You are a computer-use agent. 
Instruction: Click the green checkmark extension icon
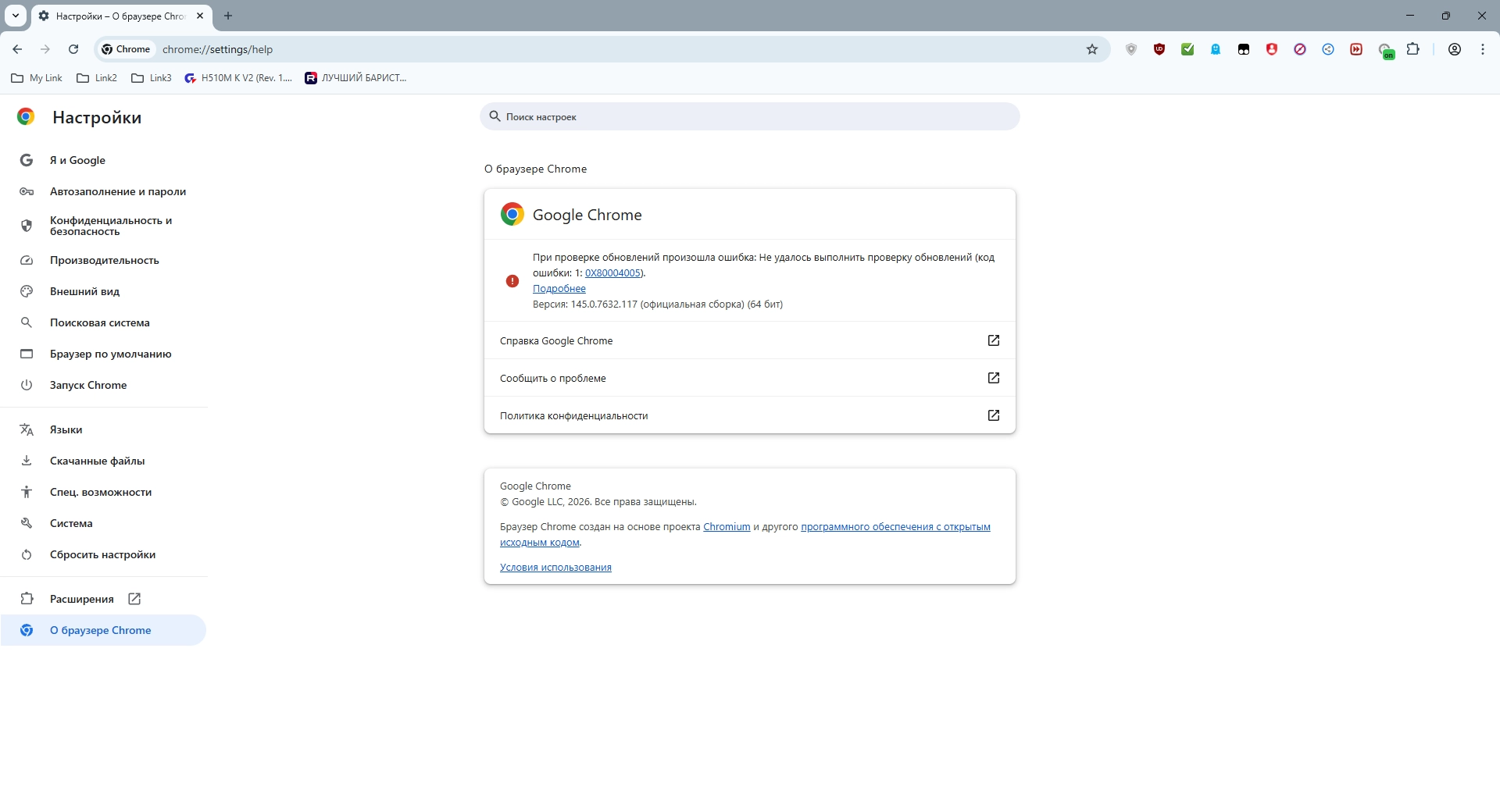click(x=1187, y=49)
